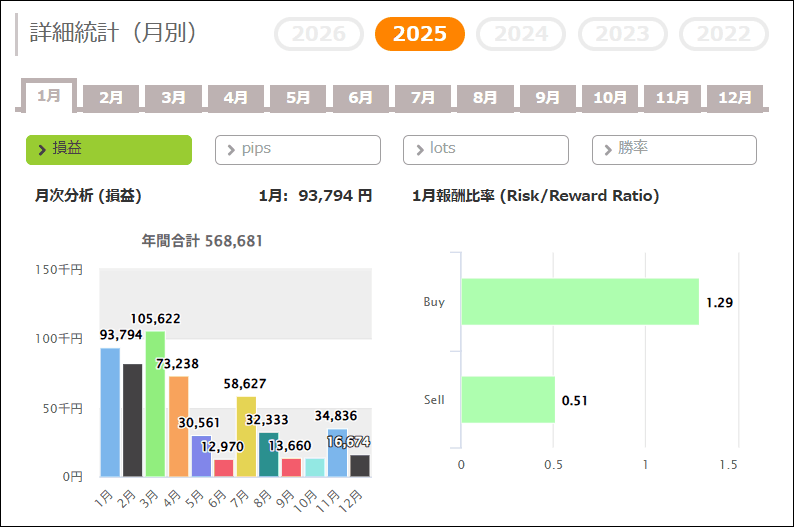Switch to the 2月 tab
This screenshot has width=794, height=527.
click(x=111, y=98)
